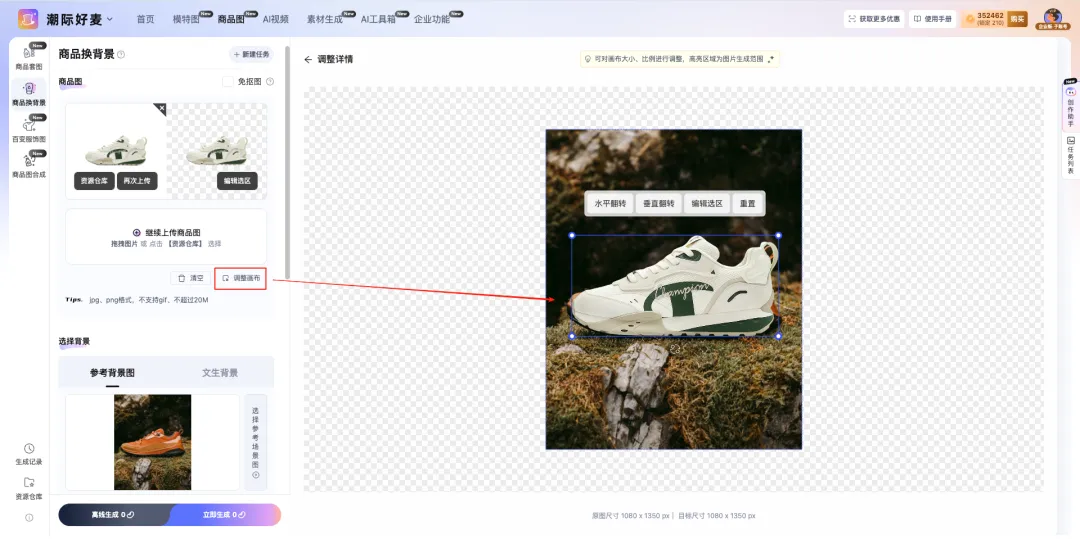Image resolution: width=1080 pixels, height=539 pixels.
Task: Select 商品换背景 in left sidebar
Action: [29, 94]
